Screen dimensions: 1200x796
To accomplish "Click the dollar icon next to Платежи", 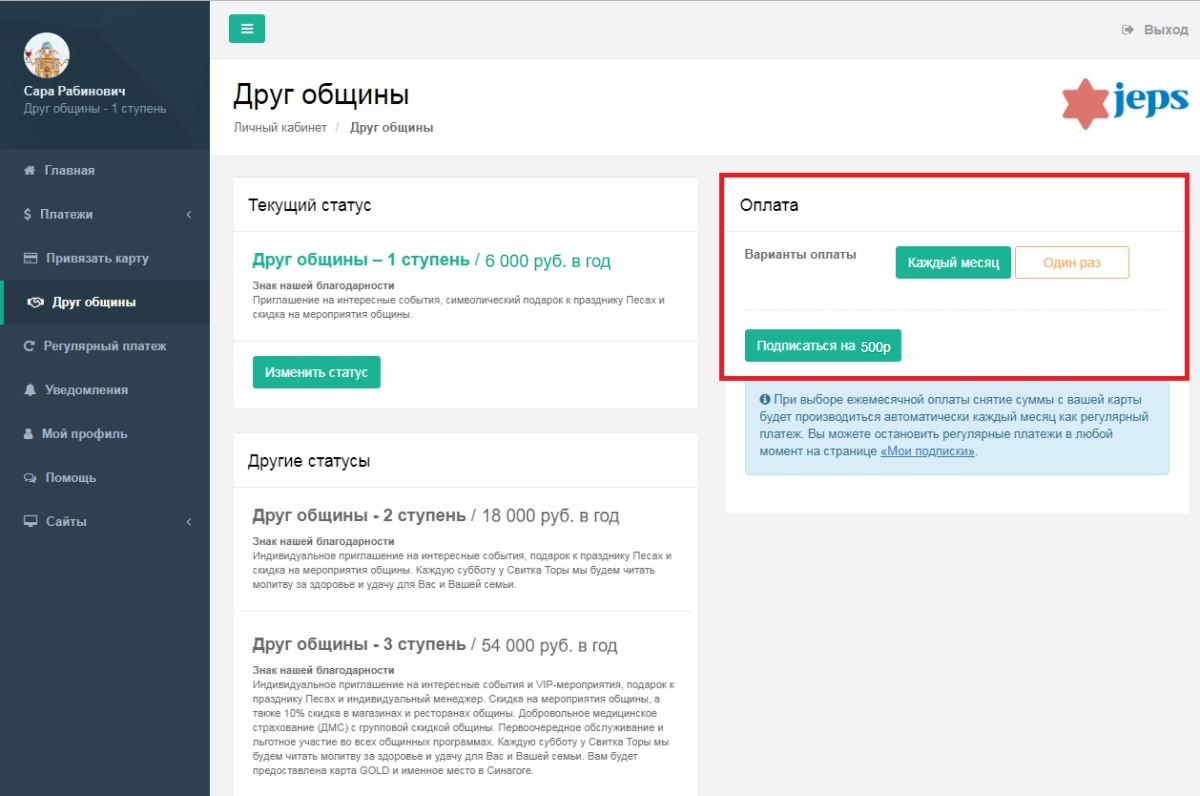I will click(x=27, y=214).
